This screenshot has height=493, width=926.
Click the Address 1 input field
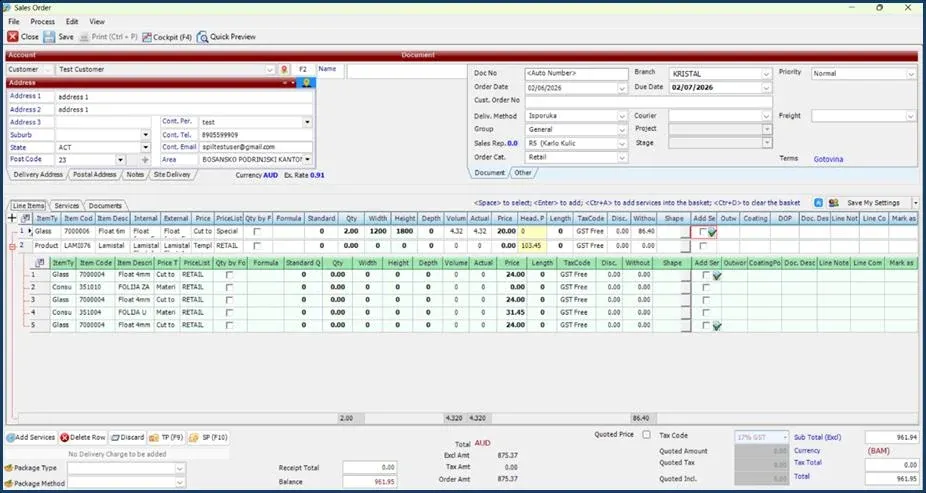click(184, 97)
